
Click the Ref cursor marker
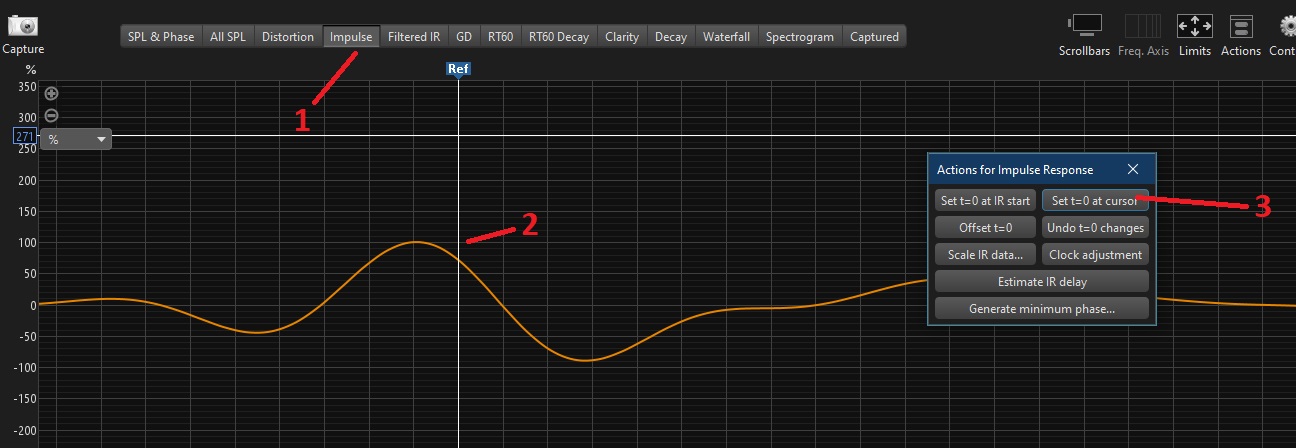pos(458,69)
